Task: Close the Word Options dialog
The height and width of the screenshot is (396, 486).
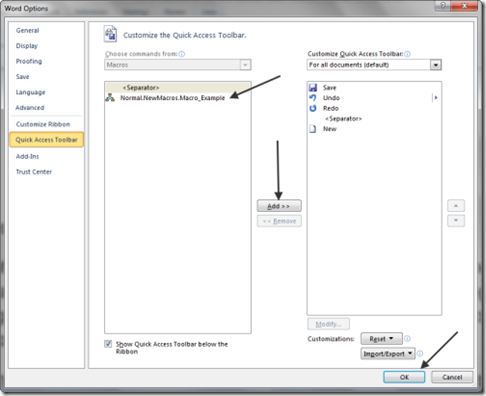Action: (x=464, y=6)
